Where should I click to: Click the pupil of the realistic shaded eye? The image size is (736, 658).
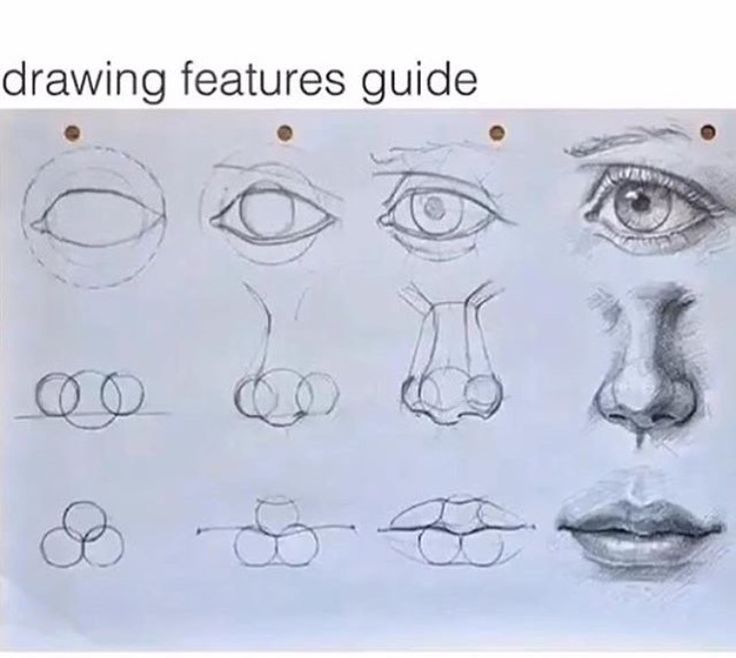(x=638, y=205)
